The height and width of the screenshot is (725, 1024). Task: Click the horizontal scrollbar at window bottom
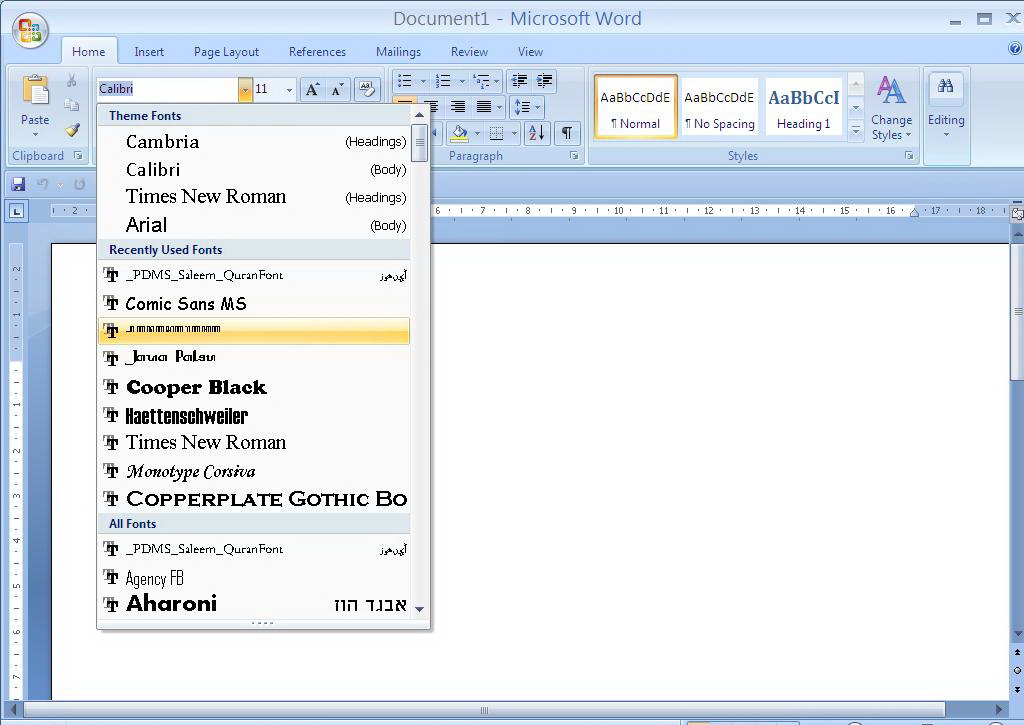(x=484, y=709)
